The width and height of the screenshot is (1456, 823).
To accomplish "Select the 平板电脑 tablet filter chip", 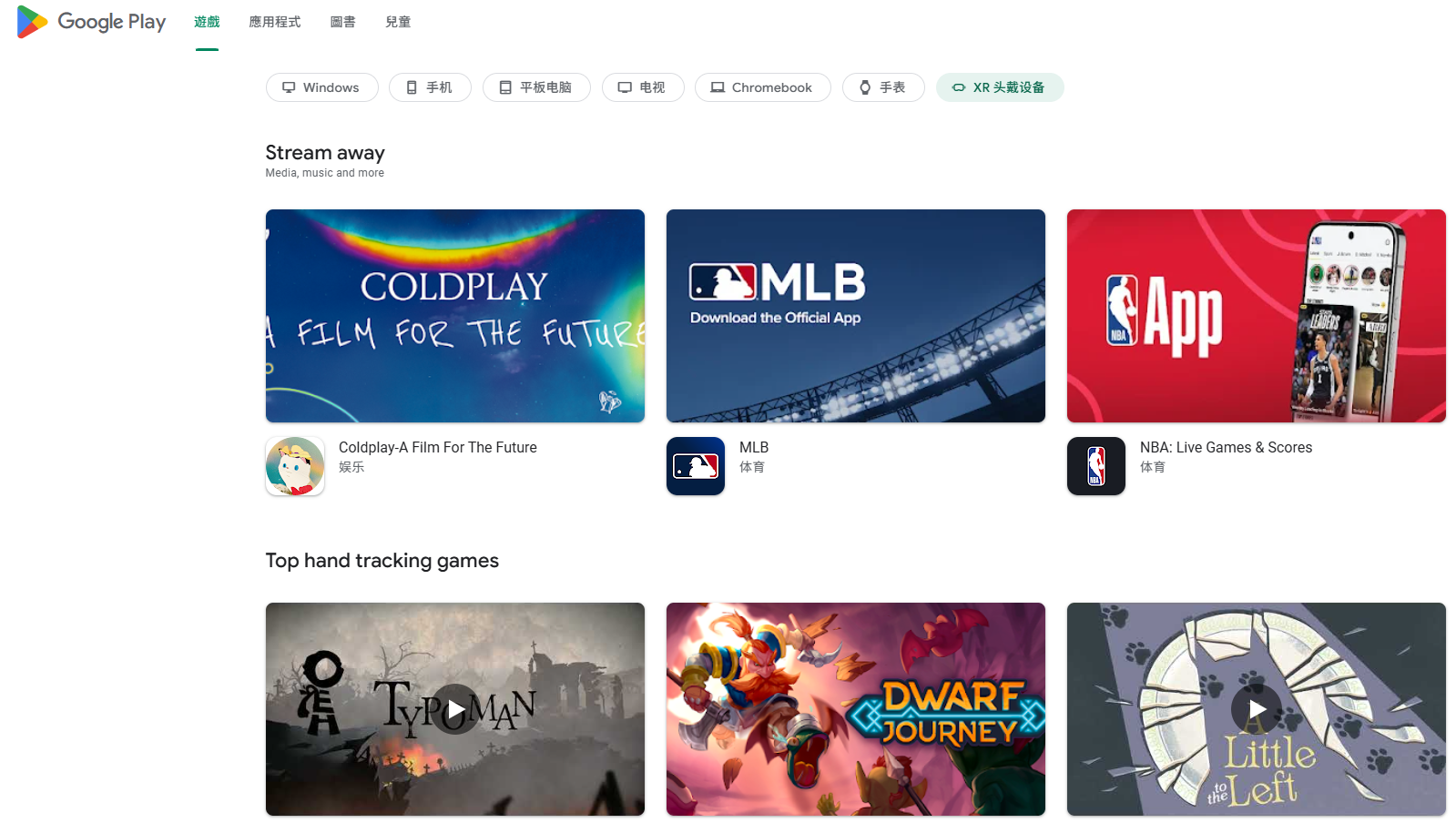I will point(536,87).
